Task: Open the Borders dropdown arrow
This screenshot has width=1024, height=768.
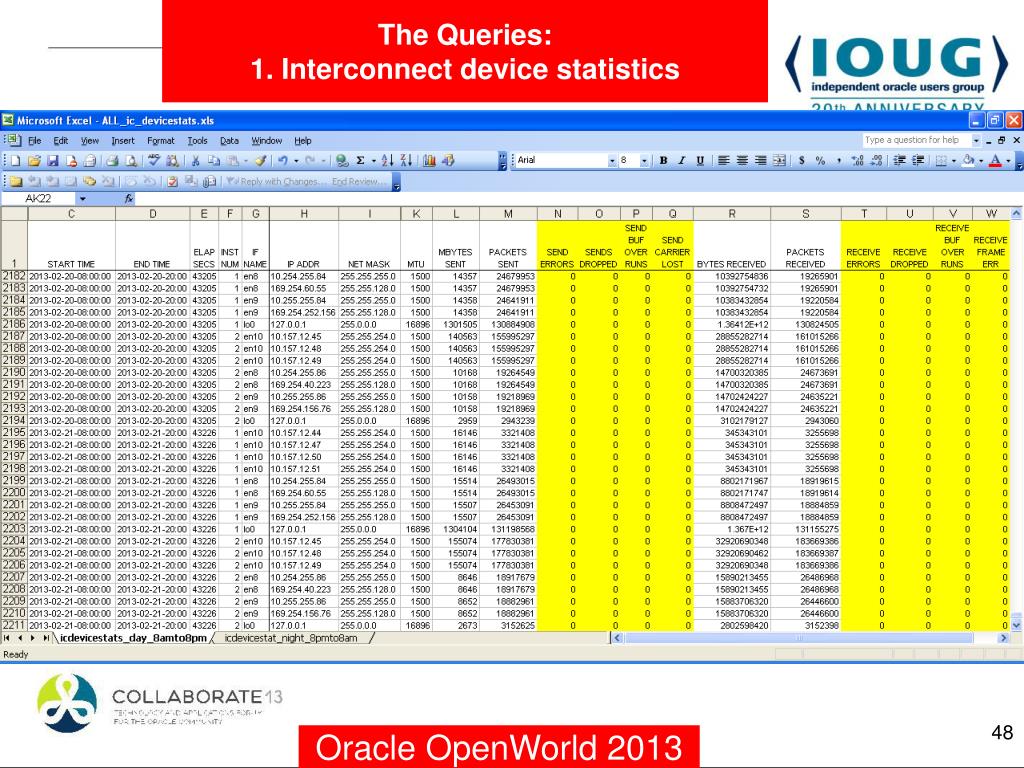Action: click(x=953, y=161)
